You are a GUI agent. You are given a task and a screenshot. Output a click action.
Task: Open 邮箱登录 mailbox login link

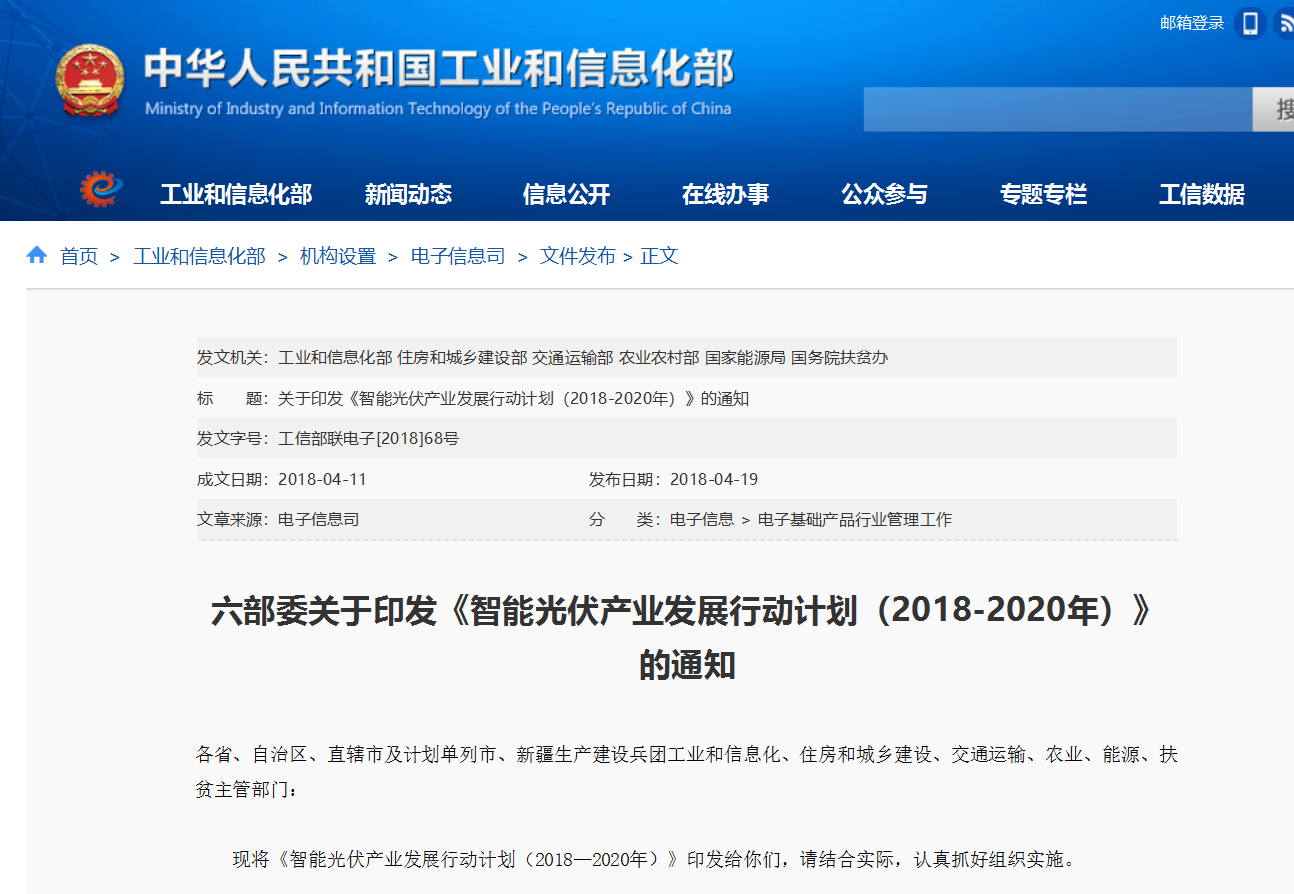tap(1192, 23)
